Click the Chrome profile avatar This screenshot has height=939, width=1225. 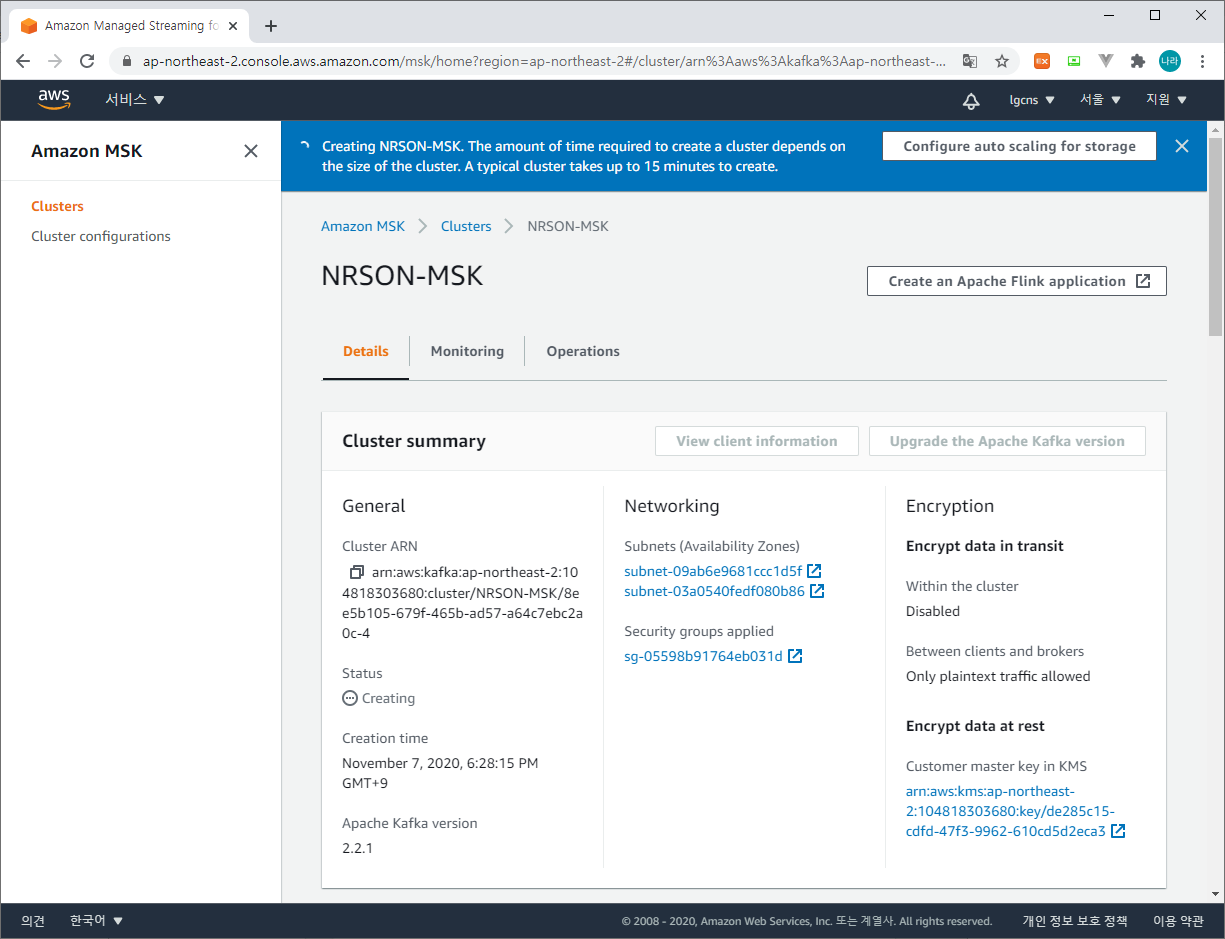[x=1170, y=61]
